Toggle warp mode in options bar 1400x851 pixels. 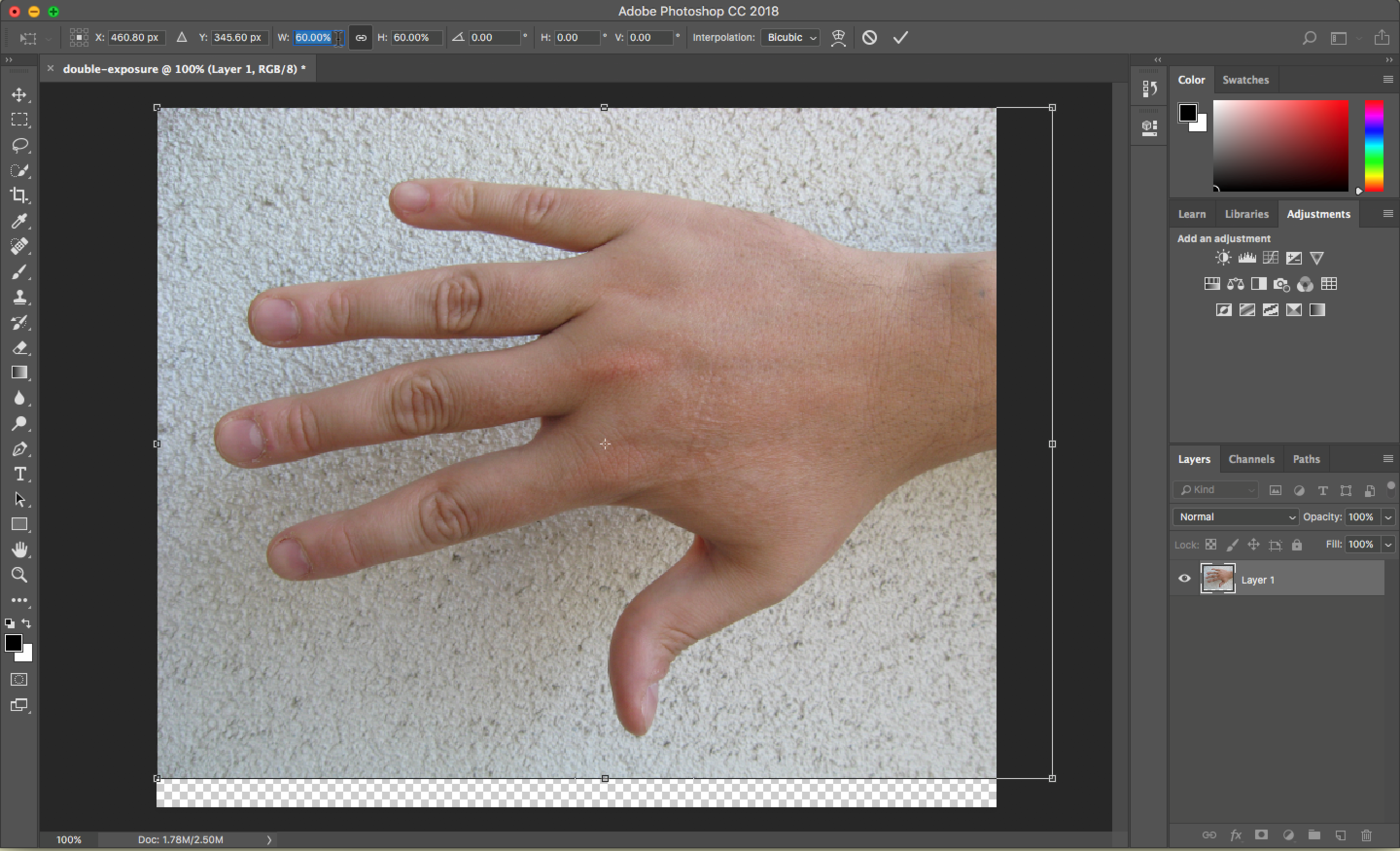tap(839, 37)
